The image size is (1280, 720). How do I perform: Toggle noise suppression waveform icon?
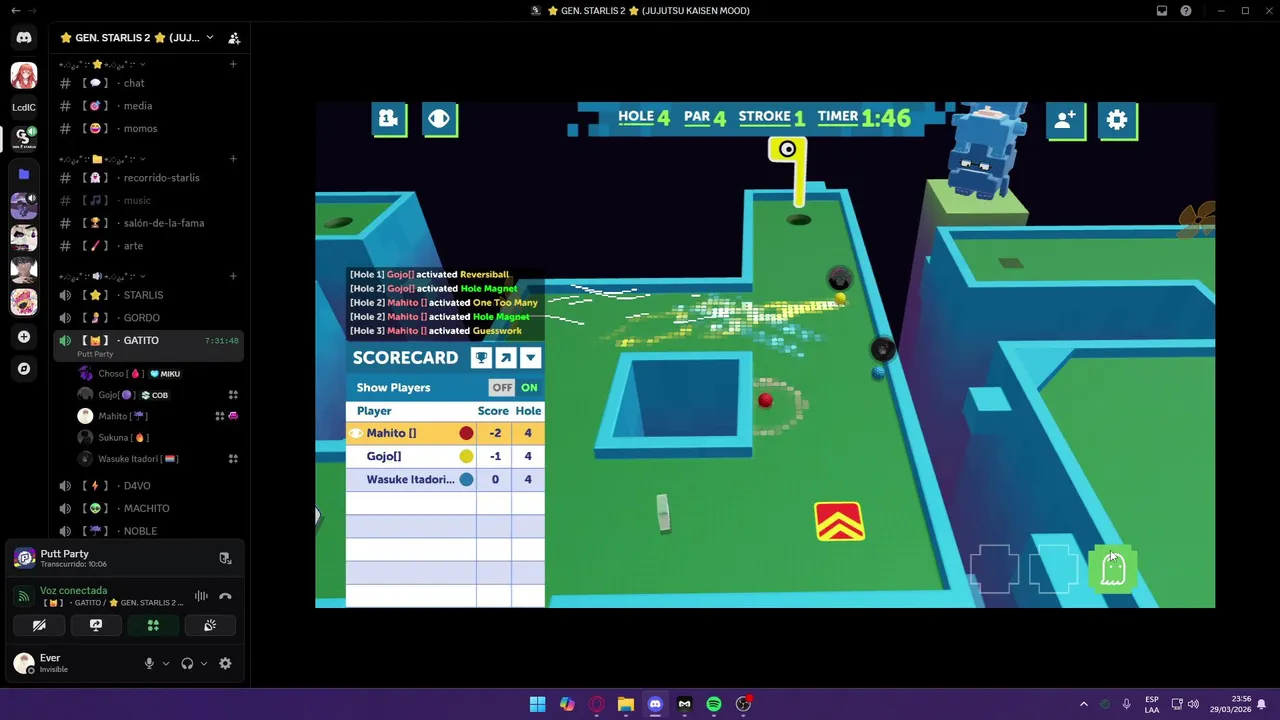coord(201,597)
